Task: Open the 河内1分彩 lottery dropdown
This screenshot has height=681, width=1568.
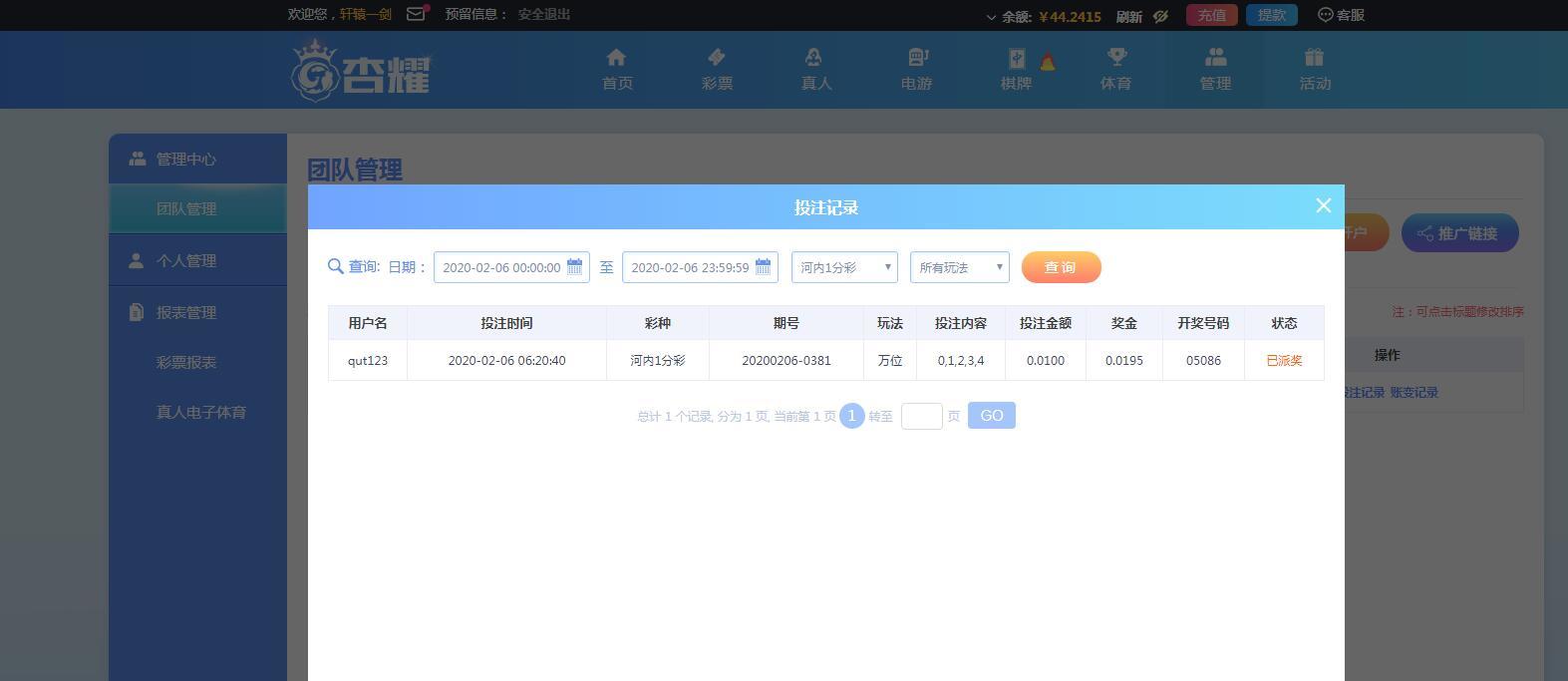Action: (845, 267)
